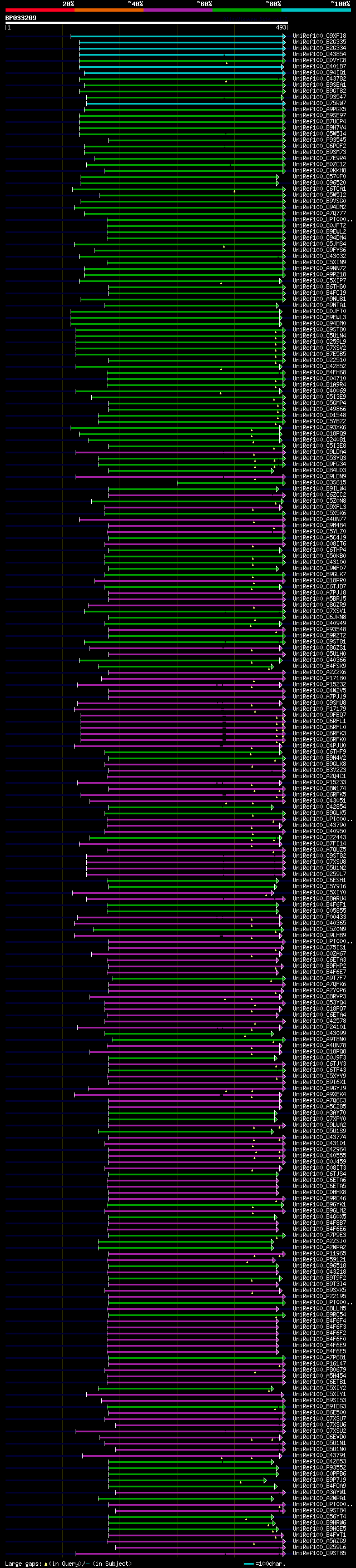Image resolution: width=356 pixels, height=1568 pixels.
Task: Select hit UniRef100_Q6JKN8
Action: pyautogui.click(x=319, y=617)
